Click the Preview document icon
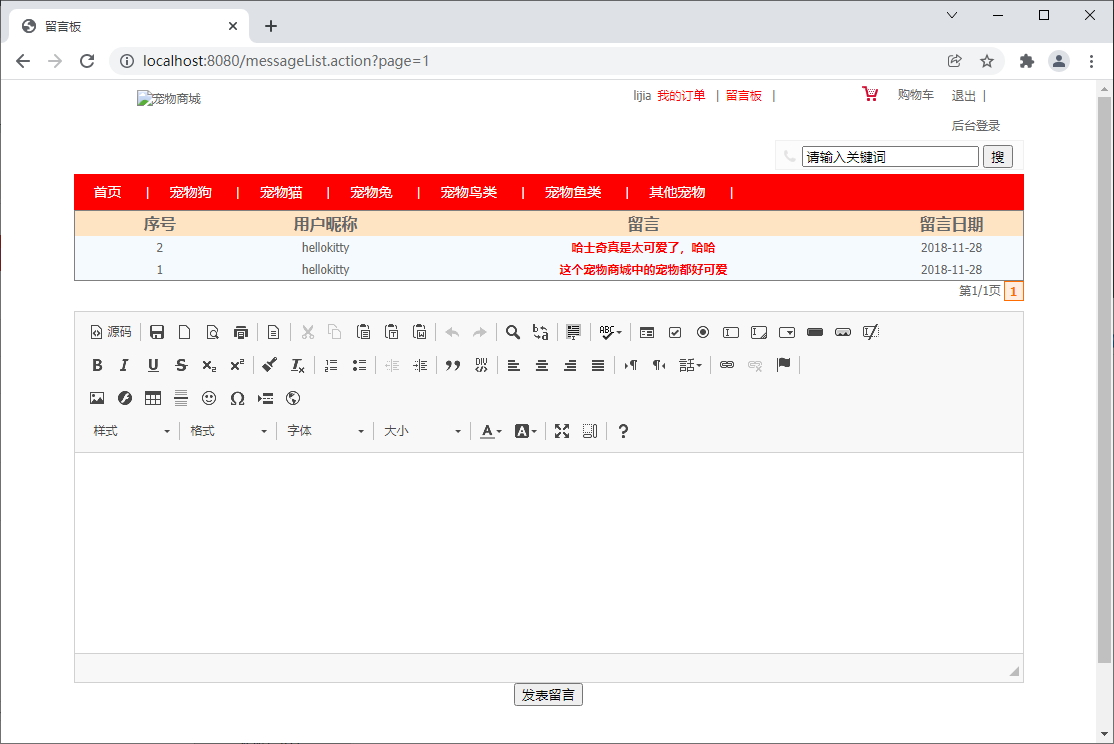This screenshot has width=1114, height=744. [x=212, y=332]
